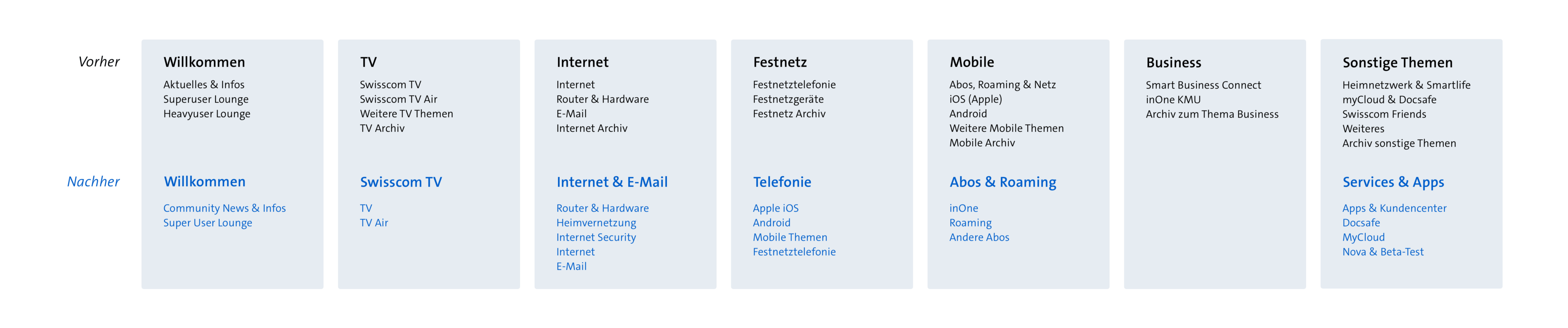
Task: Click the Docsafe link
Action: 1361,223
